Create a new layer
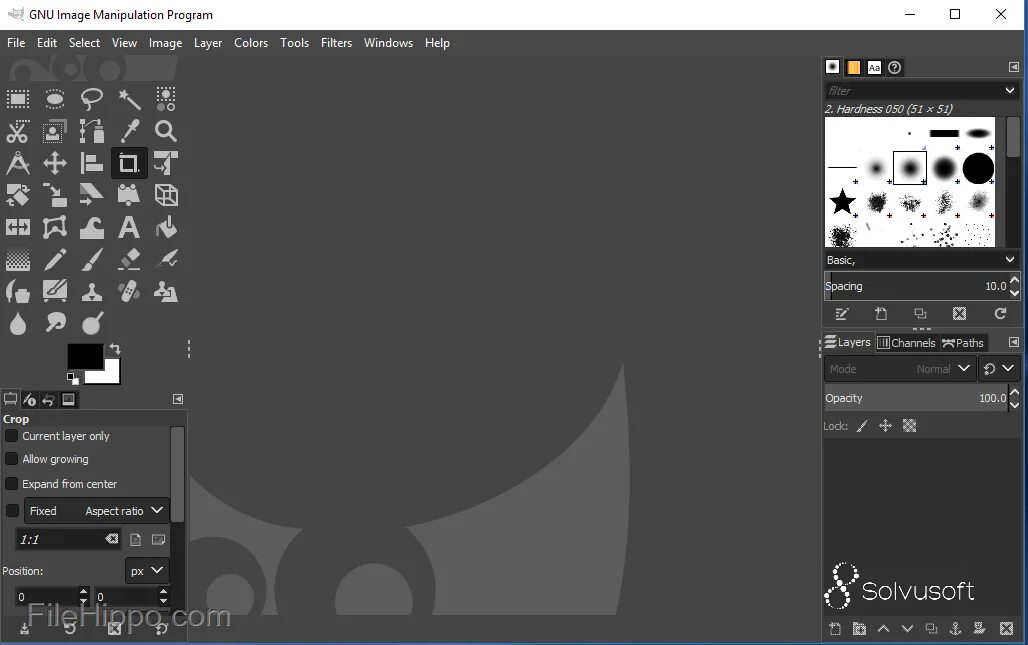 pos(835,629)
